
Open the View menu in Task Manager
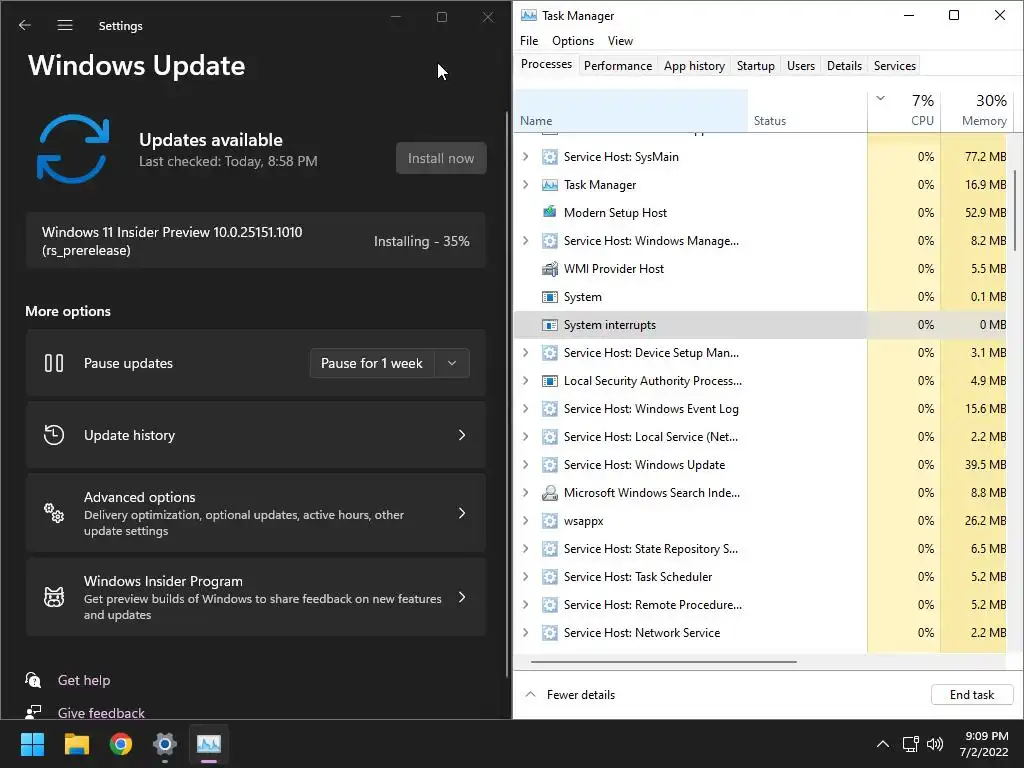coord(620,40)
